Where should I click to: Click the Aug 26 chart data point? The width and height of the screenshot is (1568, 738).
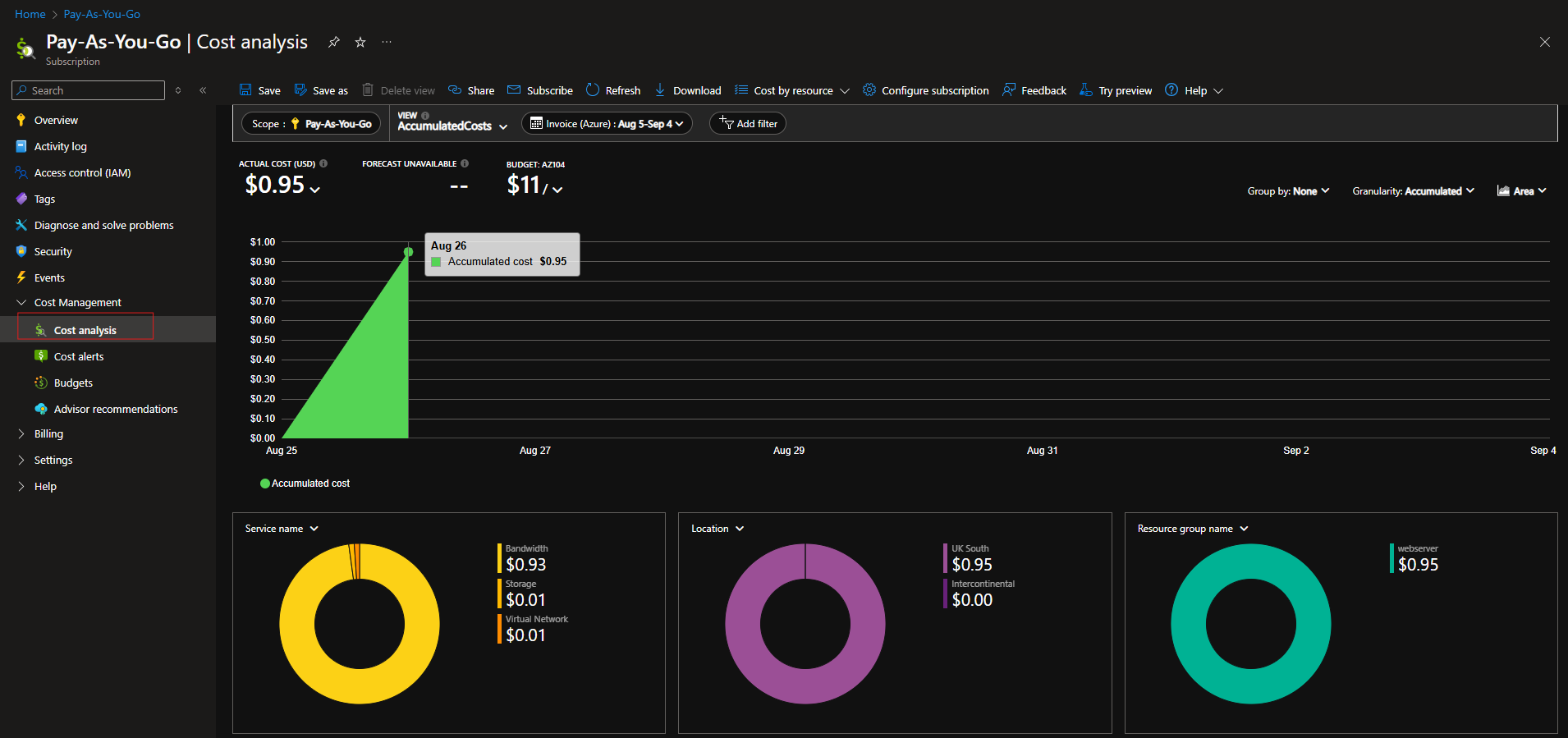(408, 252)
